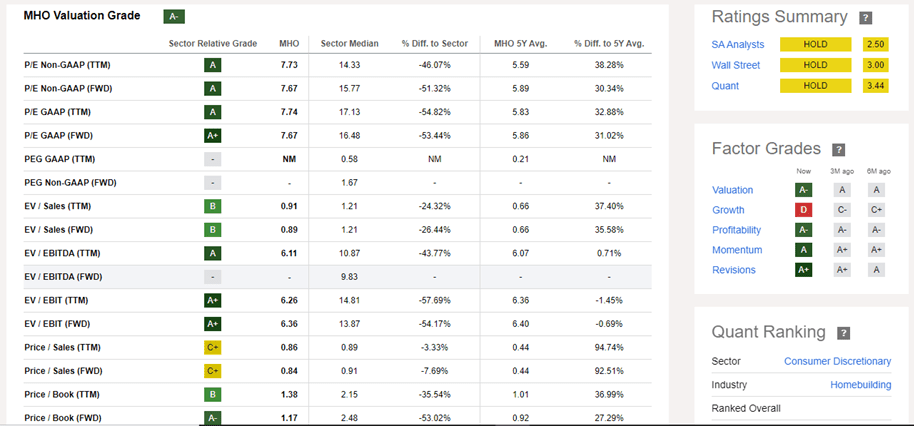Click the red Growth D grade badge
The image size is (914, 426).
point(804,210)
